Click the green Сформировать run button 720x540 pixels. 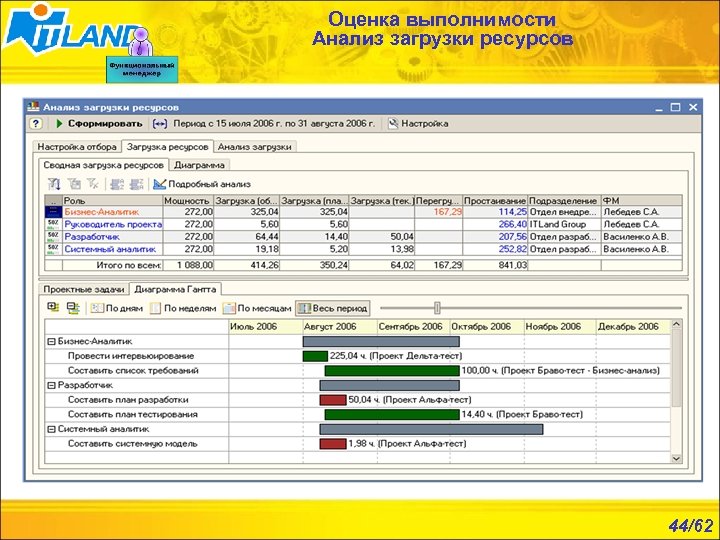coord(99,124)
